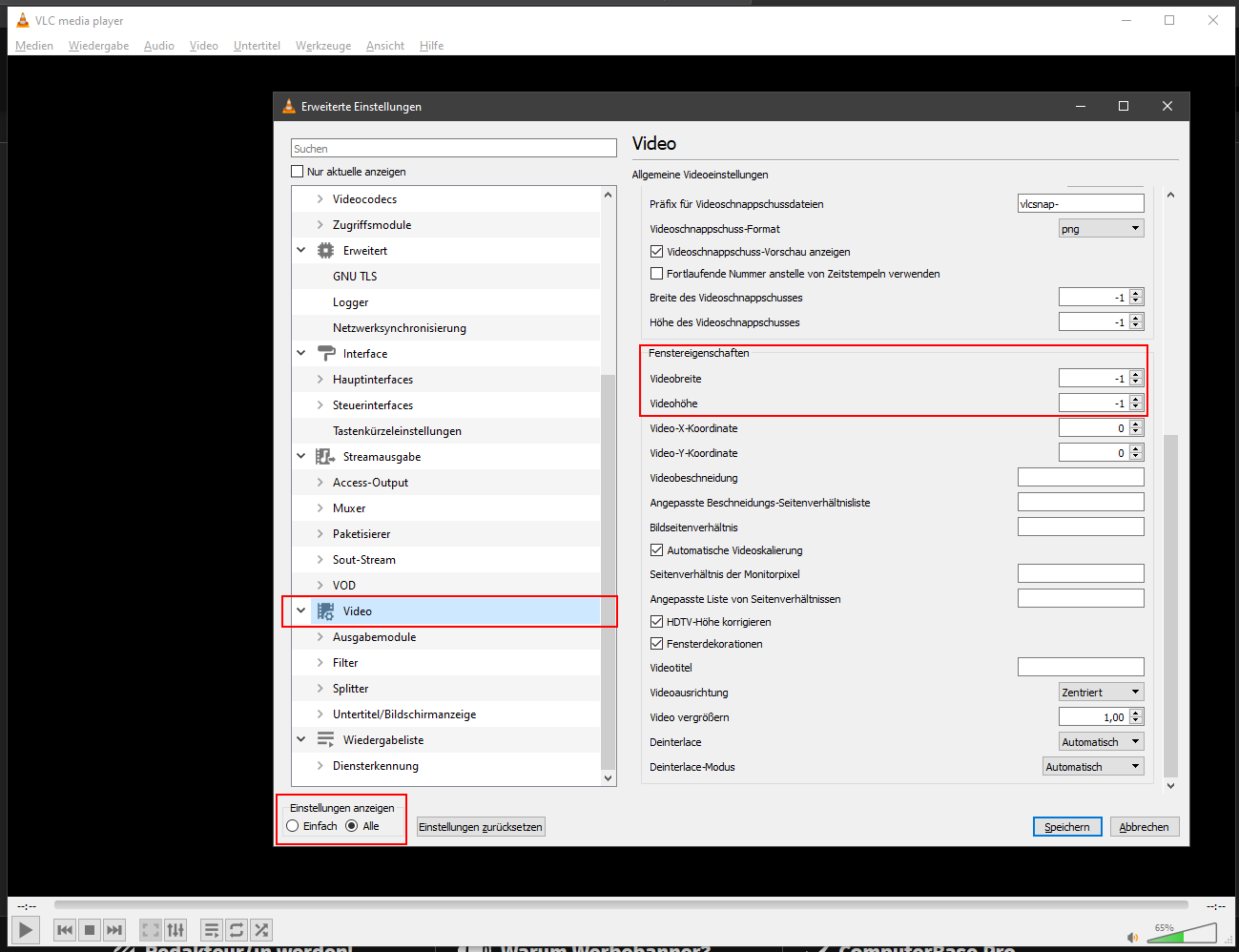Adjust the volume slider at 65%
Viewport: 1239px width, 952px height.
click(x=1182, y=934)
